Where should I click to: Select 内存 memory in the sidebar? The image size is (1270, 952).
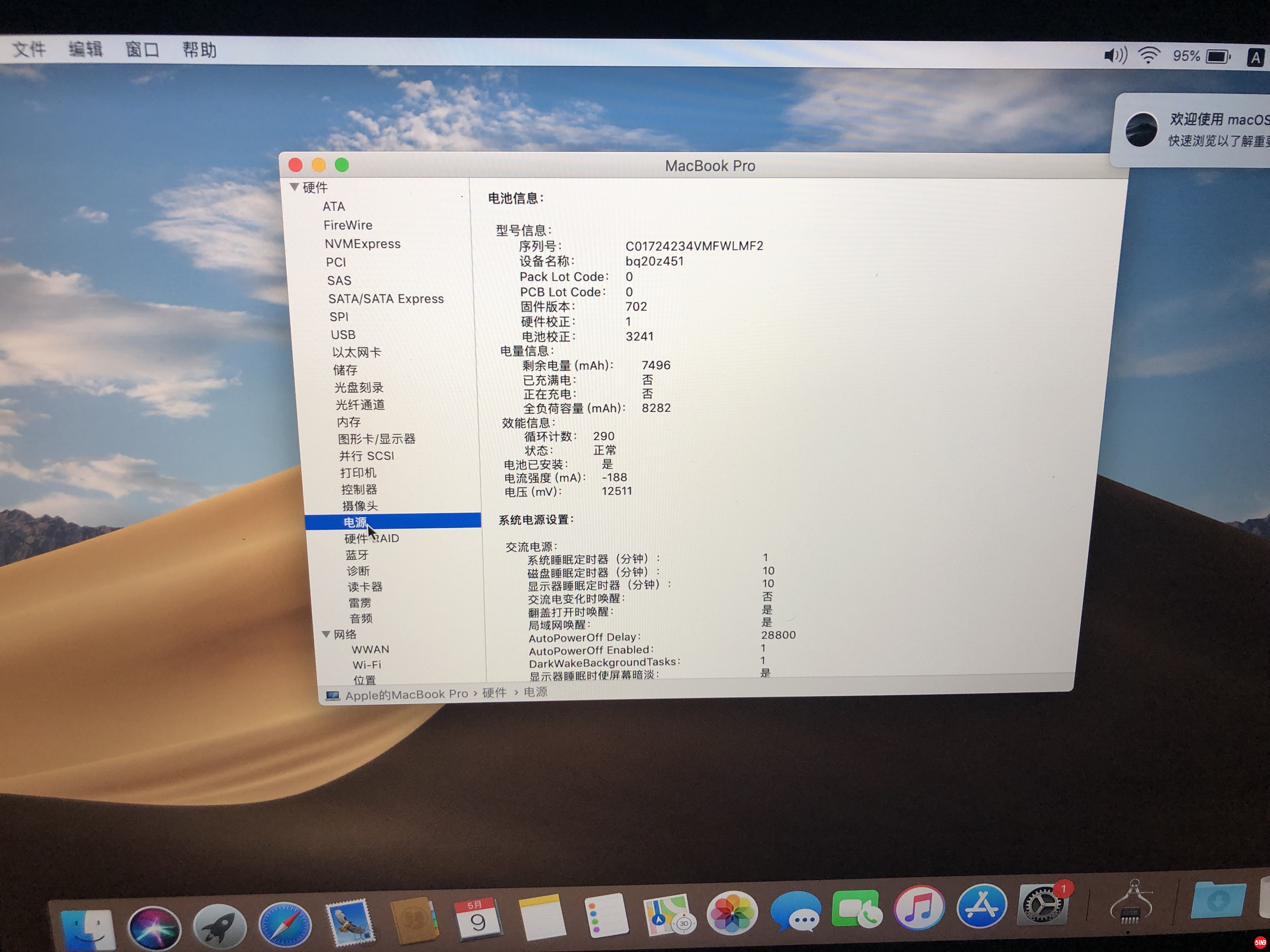(x=348, y=422)
